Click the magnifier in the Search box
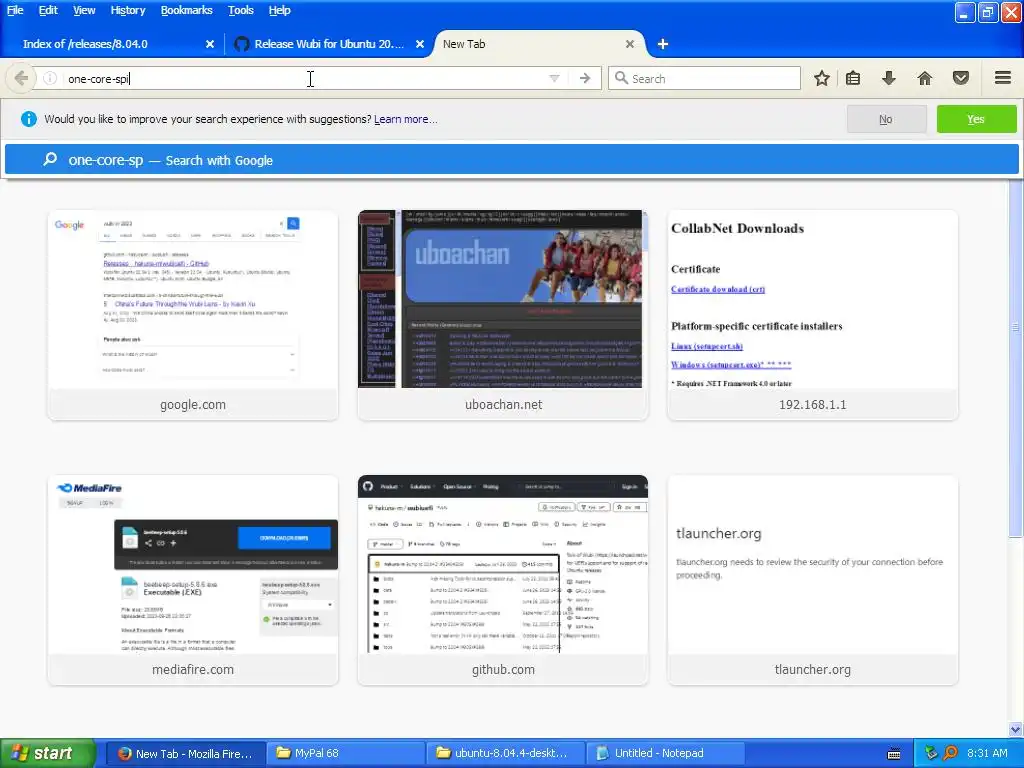 621,78
